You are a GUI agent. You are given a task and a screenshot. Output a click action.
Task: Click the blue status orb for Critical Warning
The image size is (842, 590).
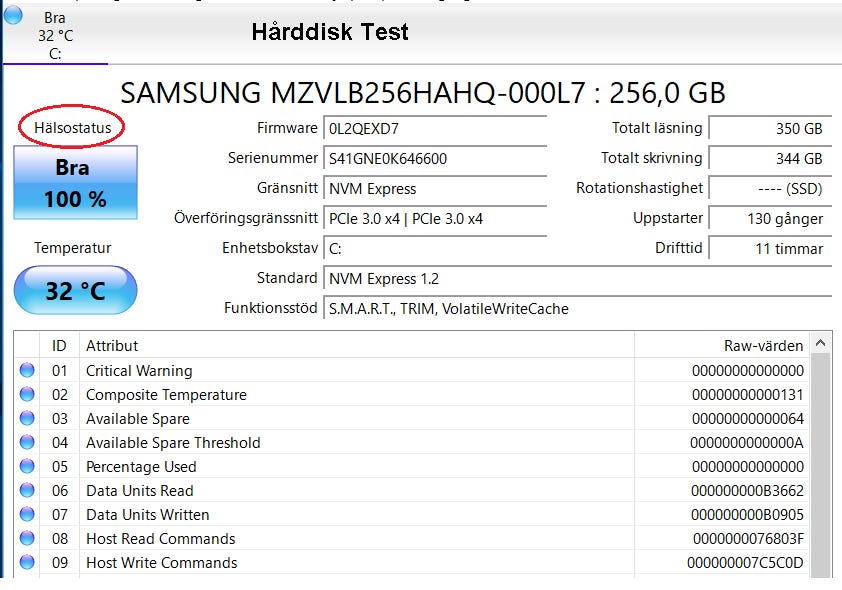click(26, 371)
